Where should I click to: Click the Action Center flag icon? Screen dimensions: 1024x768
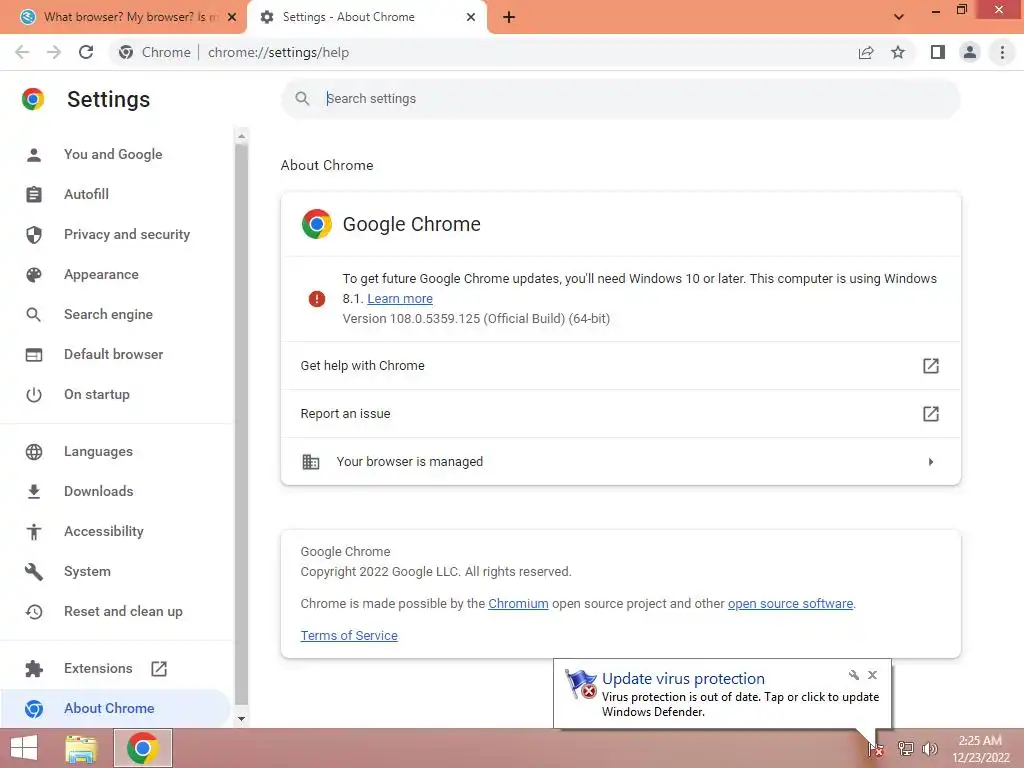(875, 749)
